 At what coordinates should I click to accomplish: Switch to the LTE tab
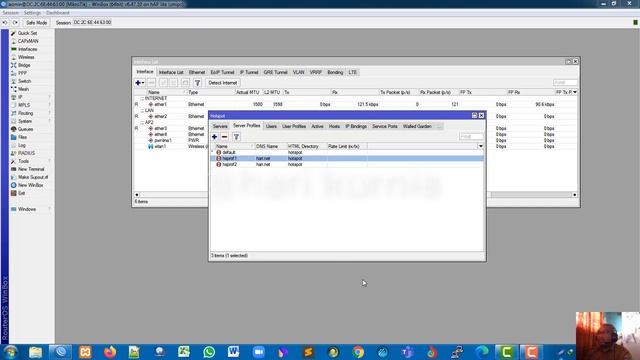tap(353, 72)
